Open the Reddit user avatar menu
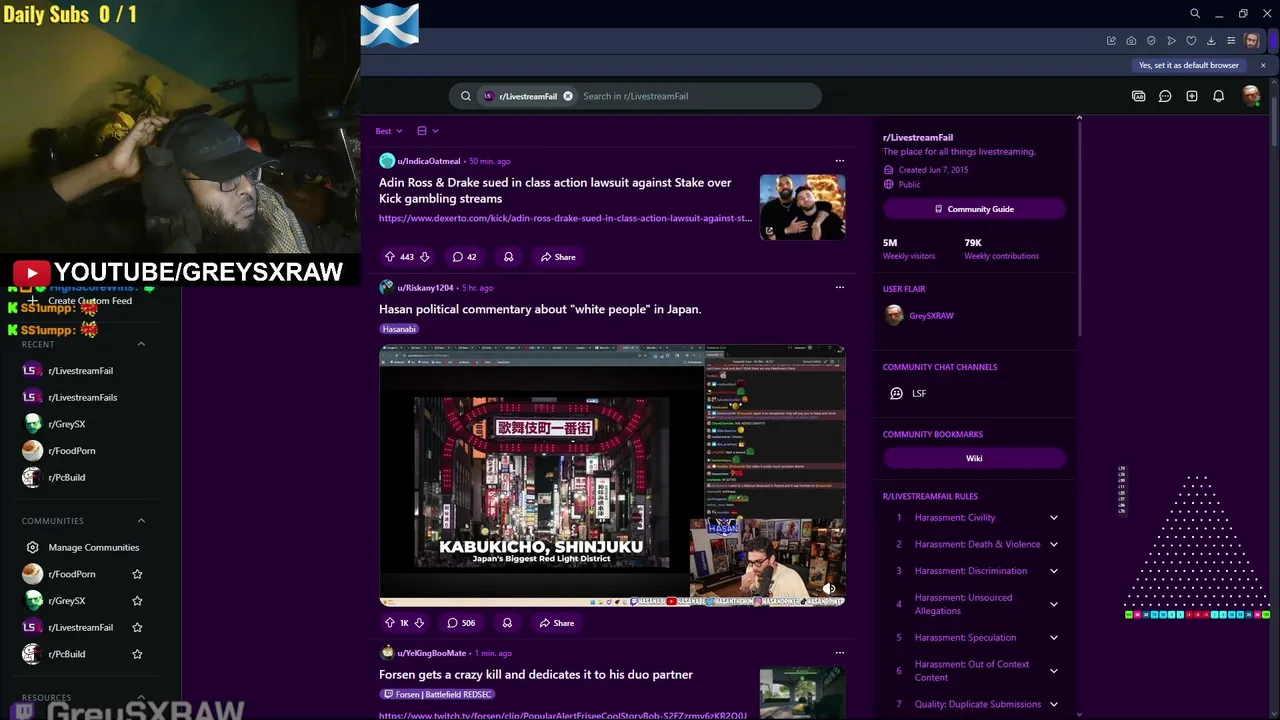Screen dimensions: 1280x720 coord(1250,96)
